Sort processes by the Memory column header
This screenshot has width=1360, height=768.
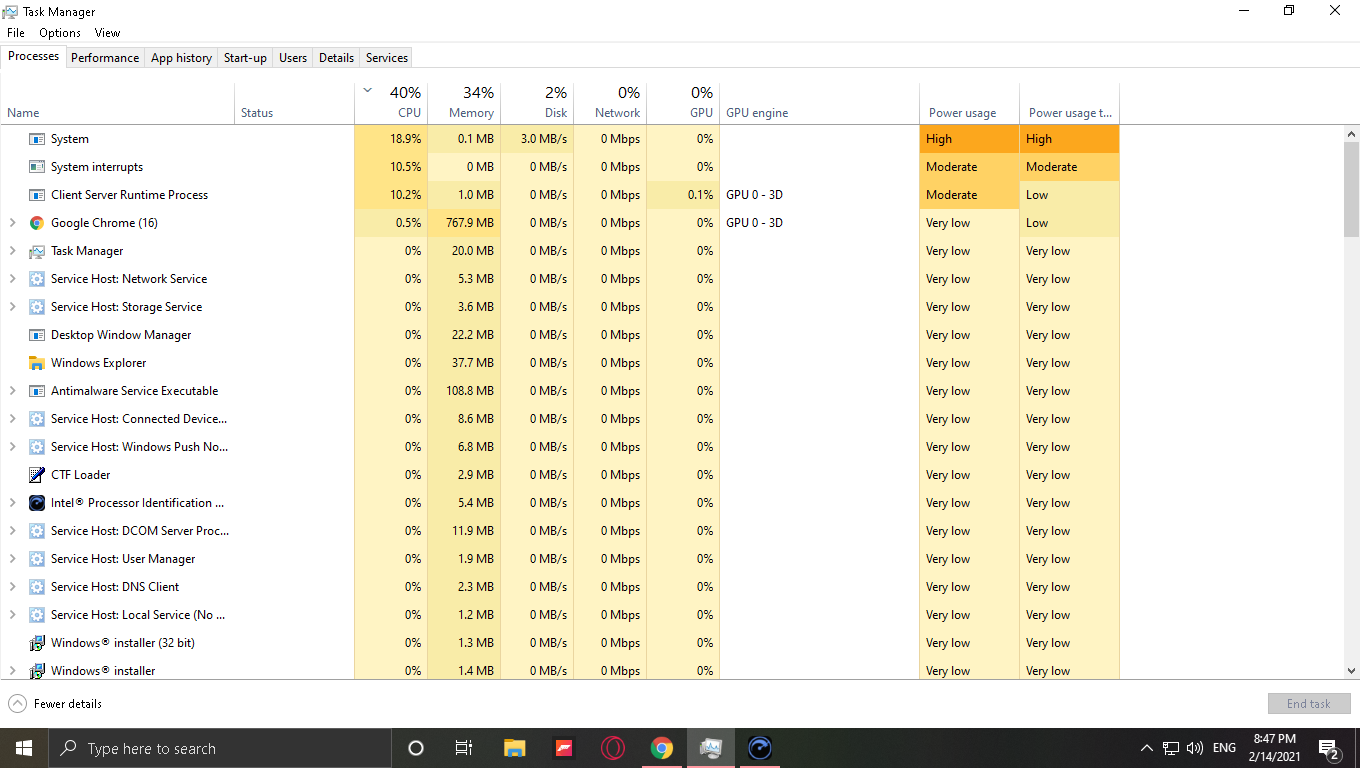point(464,103)
